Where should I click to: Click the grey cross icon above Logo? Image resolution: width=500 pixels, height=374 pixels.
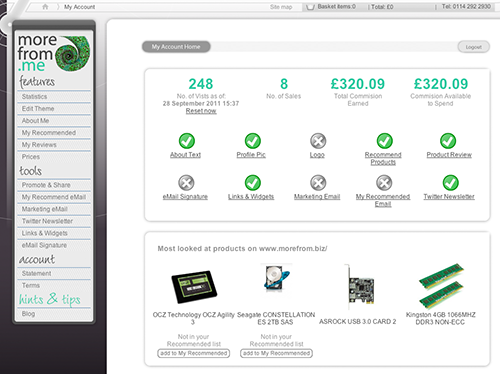click(x=318, y=141)
